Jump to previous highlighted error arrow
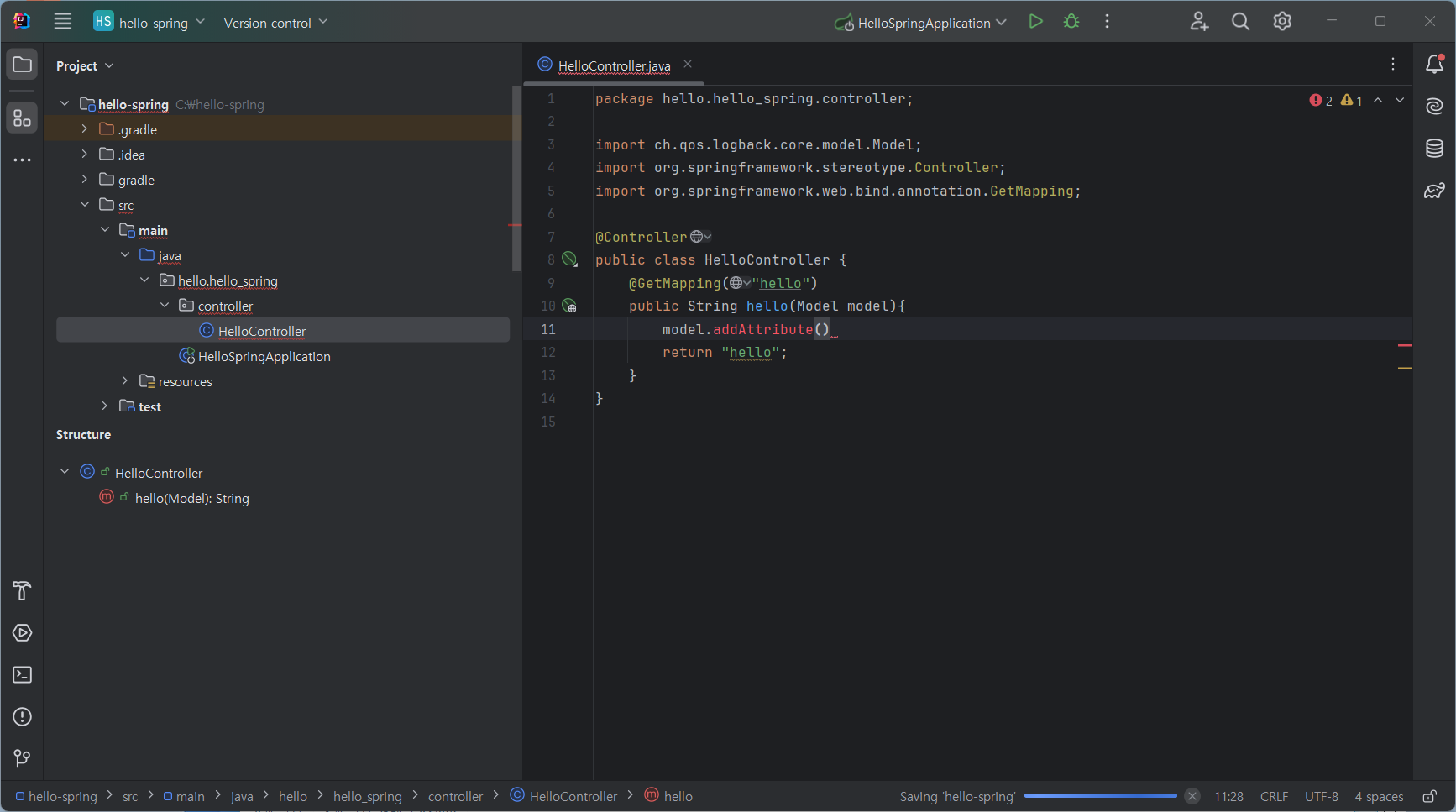The image size is (1456, 812). point(1378,100)
